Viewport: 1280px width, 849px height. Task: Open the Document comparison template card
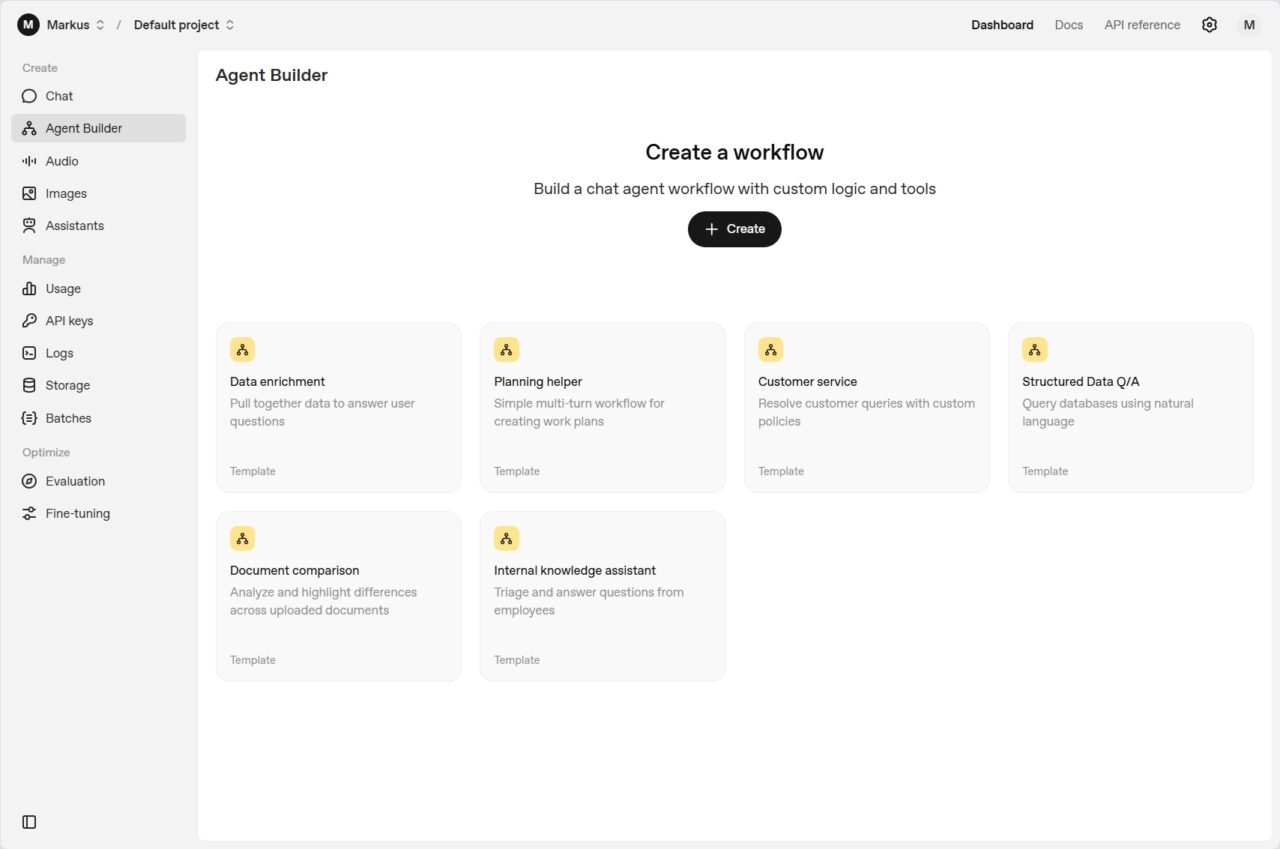tap(338, 596)
